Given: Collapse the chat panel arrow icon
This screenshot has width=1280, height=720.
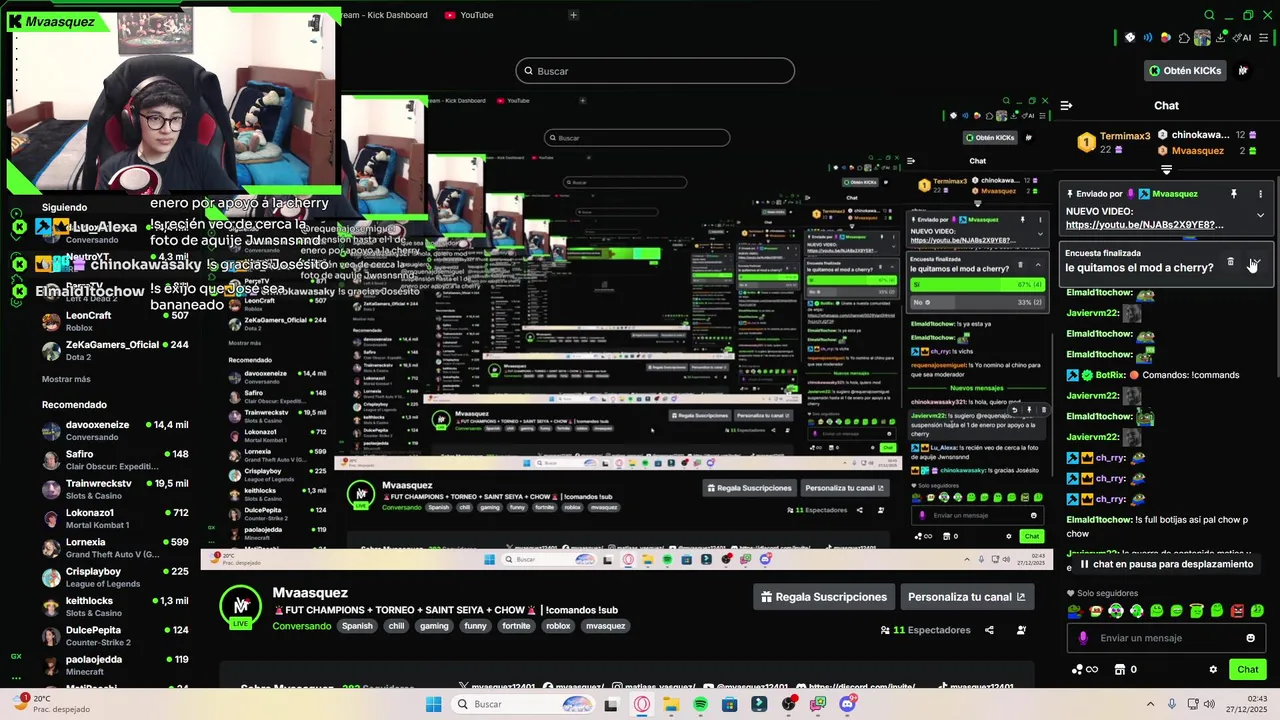Looking at the screenshot, I should [x=1066, y=105].
